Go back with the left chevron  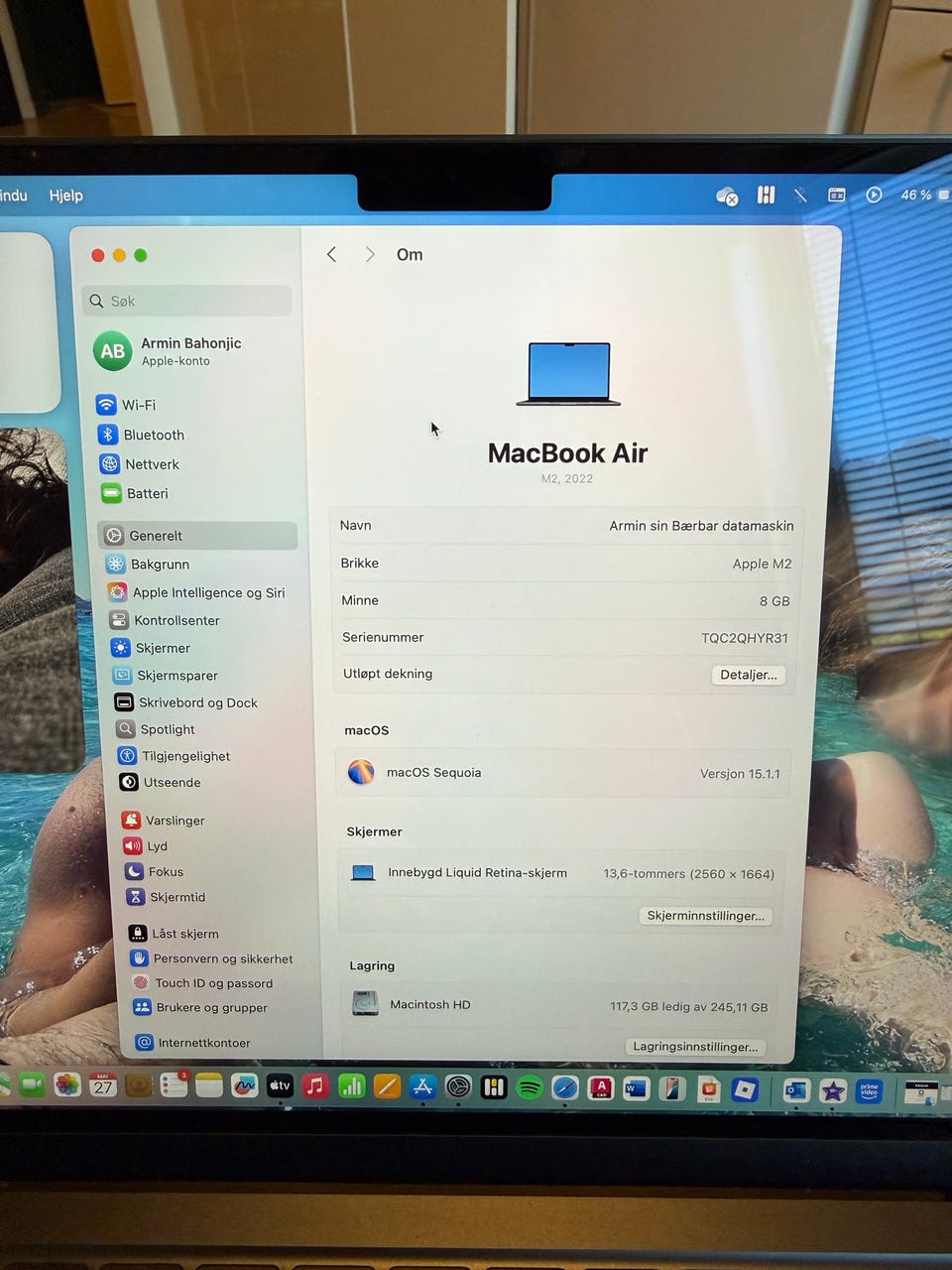[x=332, y=255]
